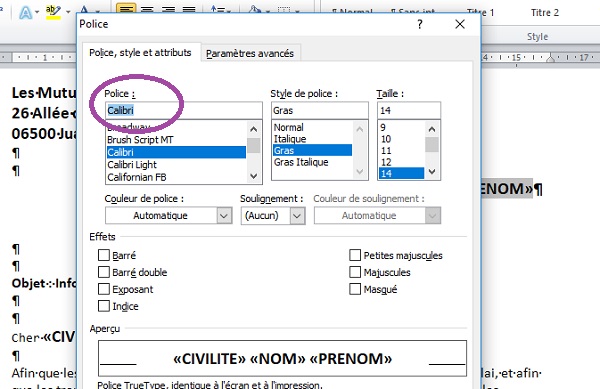Close the Police dialog with the X
The height and width of the screenshot is (389, 600).
click(460, 24)
